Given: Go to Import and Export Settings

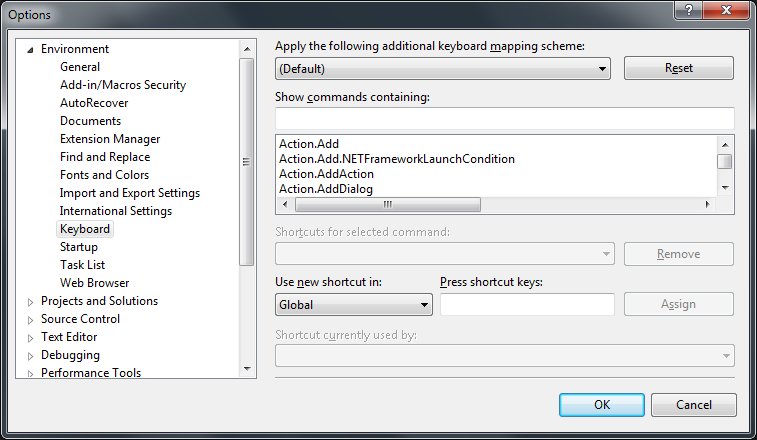Looking at the screenshot, I should click(x=130, y=193).
